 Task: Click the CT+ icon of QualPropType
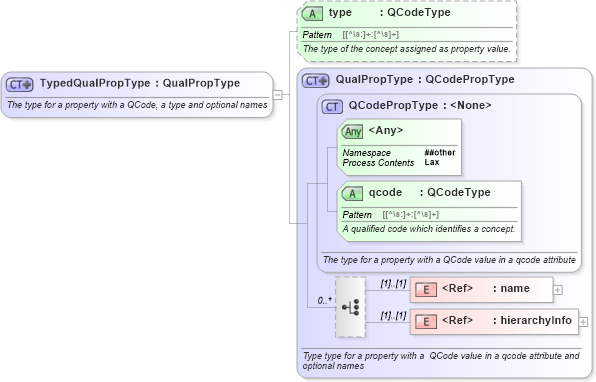(x=315, y=81)
